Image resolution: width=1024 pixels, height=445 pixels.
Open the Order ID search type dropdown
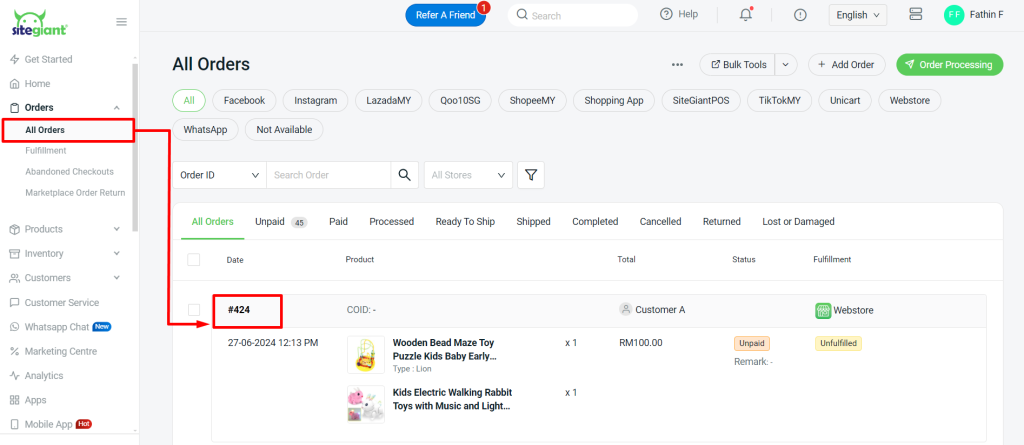pyautogui.click(x=219, y=175)
